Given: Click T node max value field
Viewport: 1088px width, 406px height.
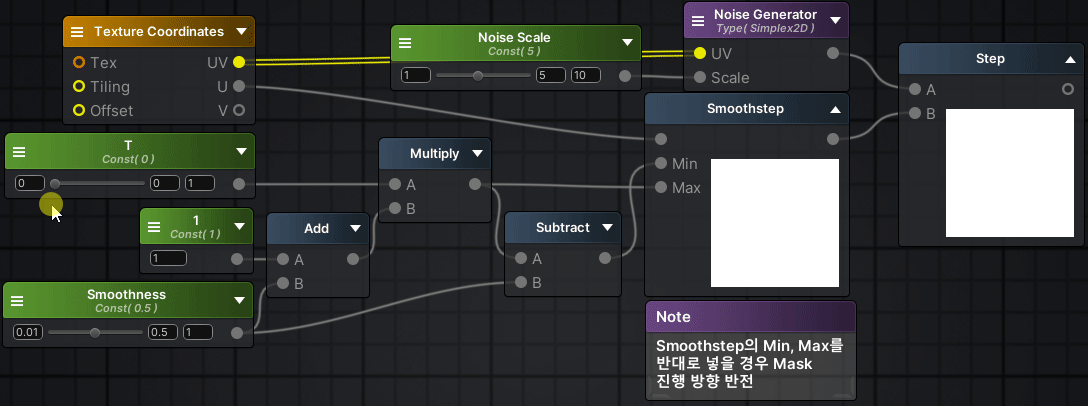Looking at the screenshot, I should [200, 183].
